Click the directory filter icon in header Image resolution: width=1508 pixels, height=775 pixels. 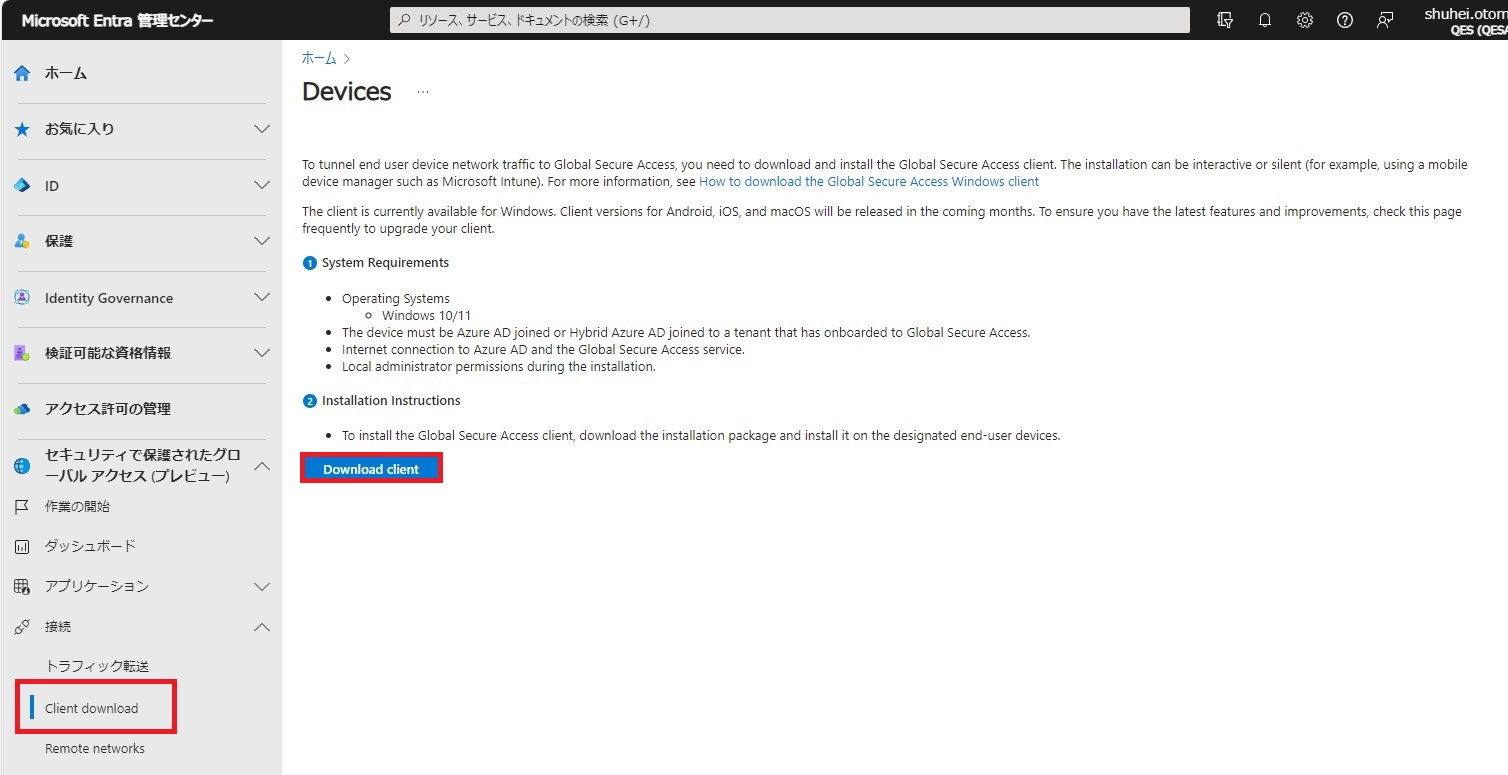[1225, 20]
